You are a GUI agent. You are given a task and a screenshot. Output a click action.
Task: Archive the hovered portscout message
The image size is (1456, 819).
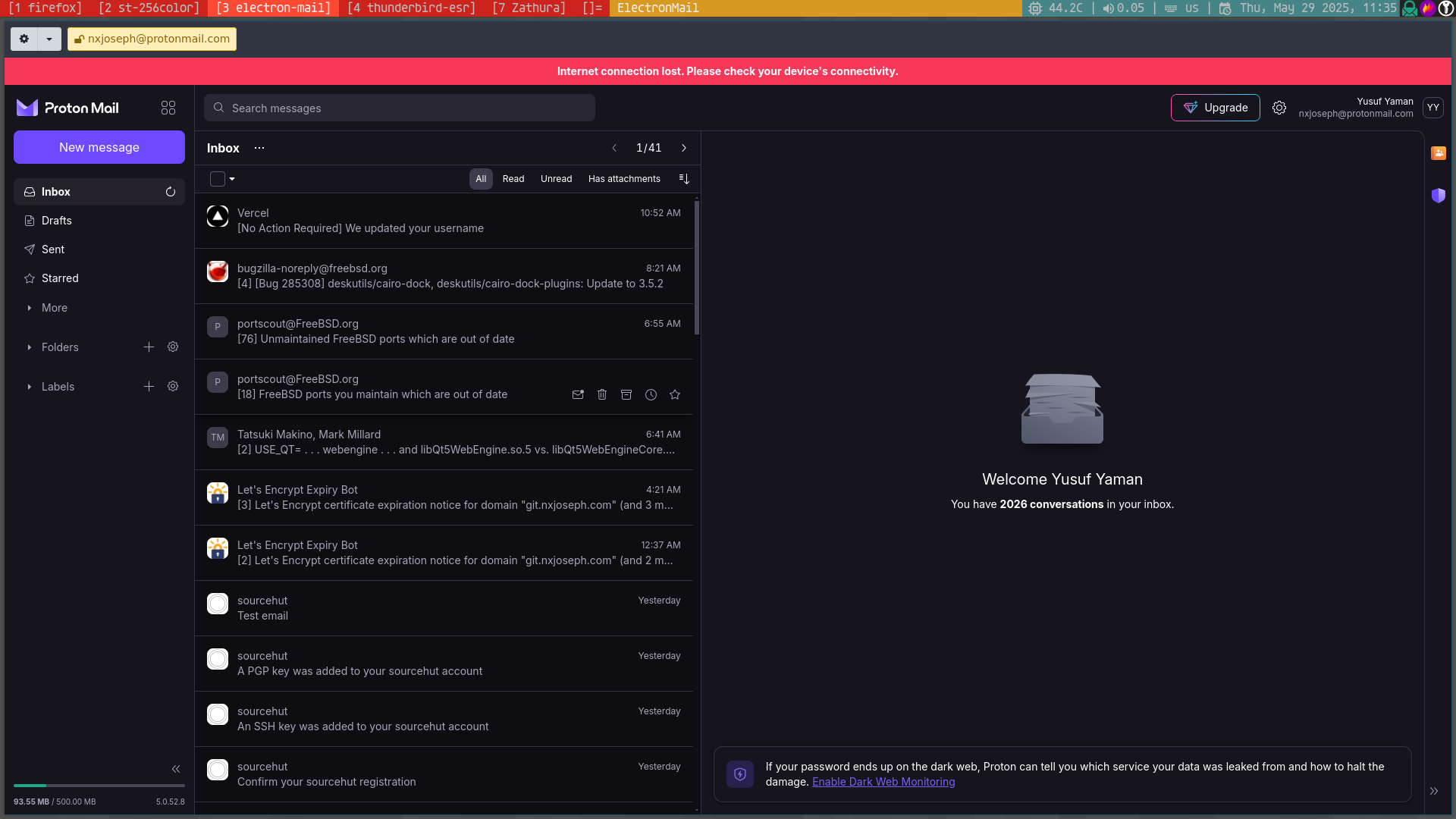[626, 394]
